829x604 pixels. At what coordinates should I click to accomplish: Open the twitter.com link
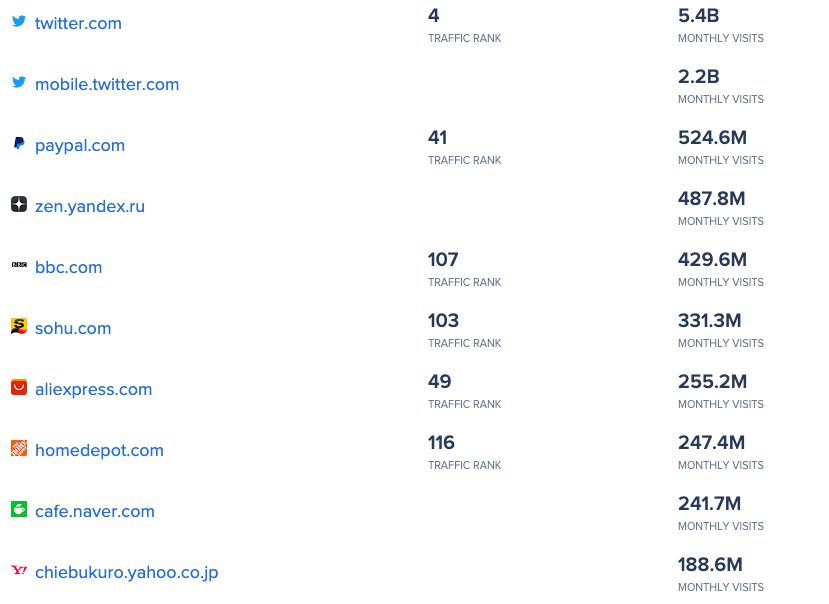coord(78,24)
